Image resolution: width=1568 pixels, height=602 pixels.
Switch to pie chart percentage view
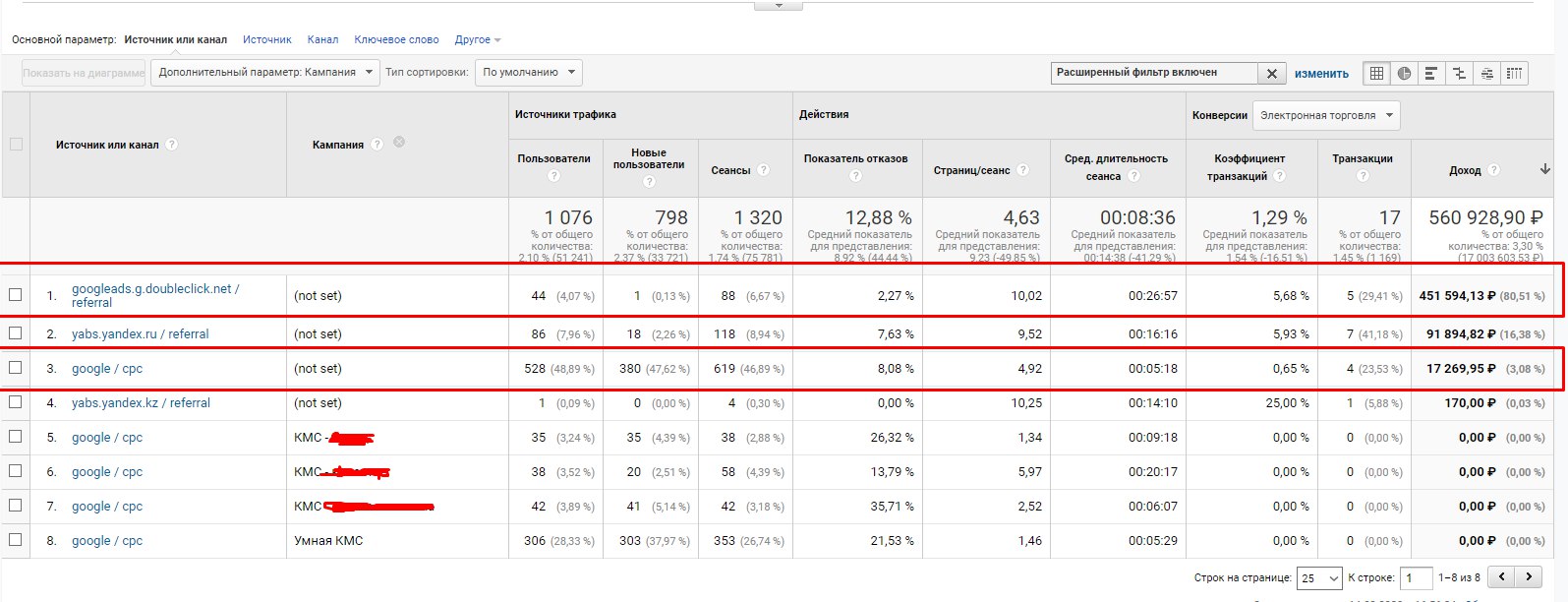(x=1404, y=73)
